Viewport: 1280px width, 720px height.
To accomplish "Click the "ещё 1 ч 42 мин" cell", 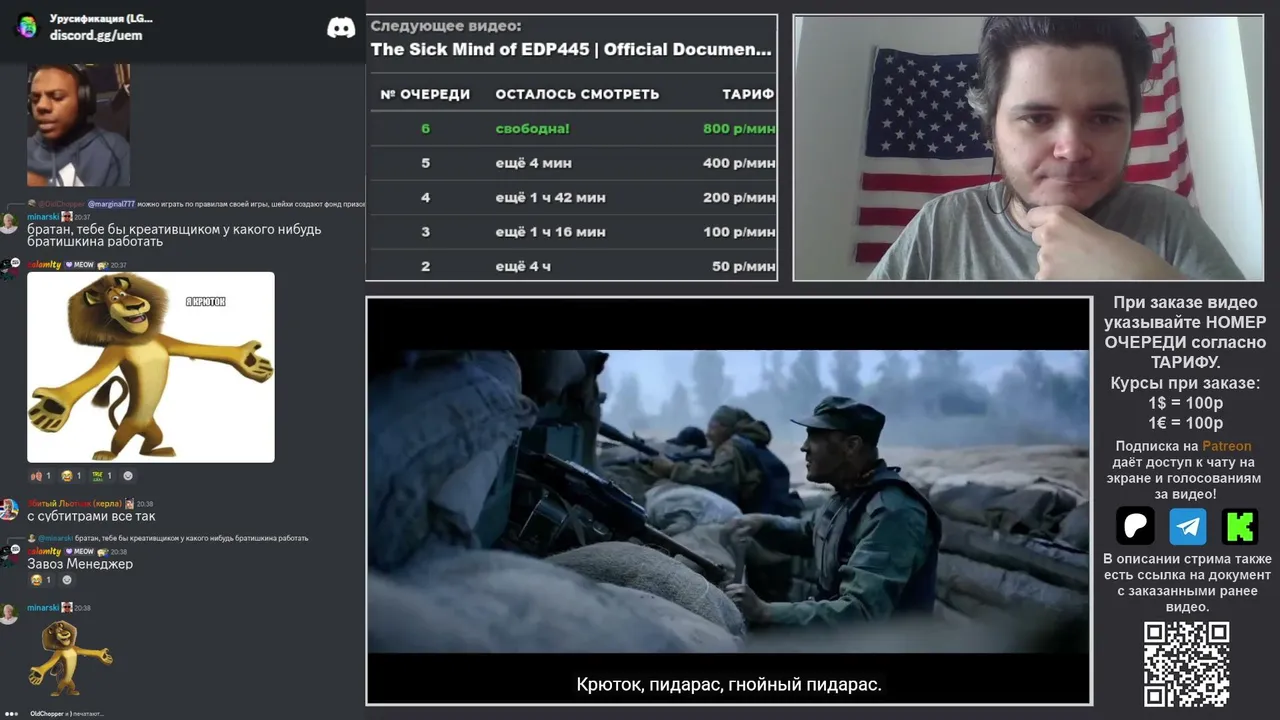I will (x=550, y=198).
